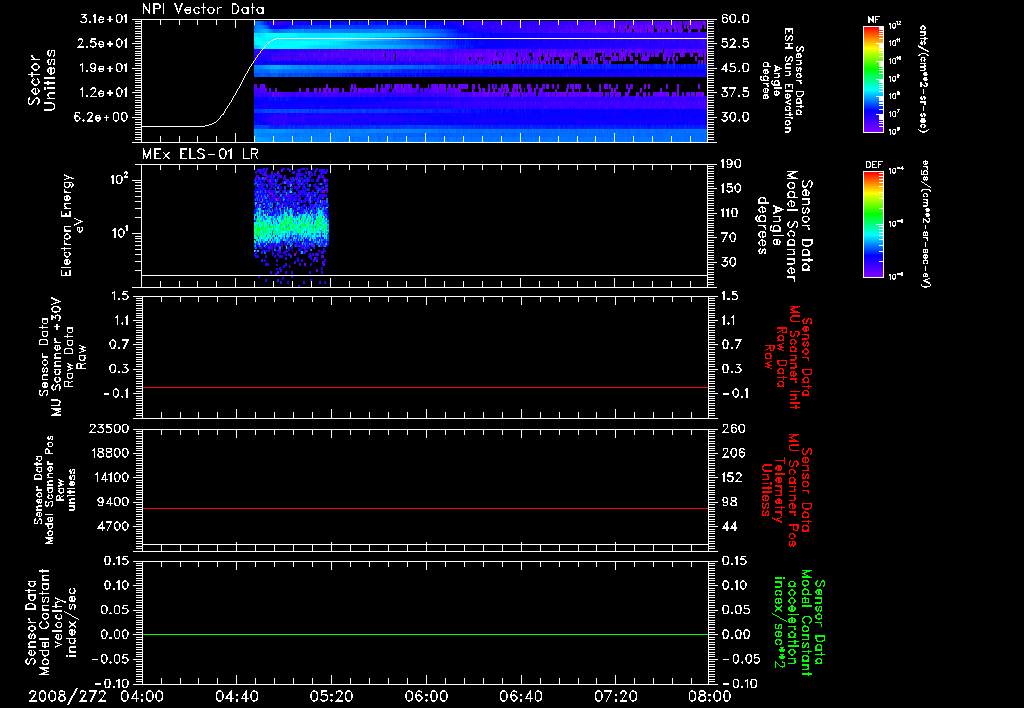Click the green "Model Constant acceleration" label

[799, 623]
